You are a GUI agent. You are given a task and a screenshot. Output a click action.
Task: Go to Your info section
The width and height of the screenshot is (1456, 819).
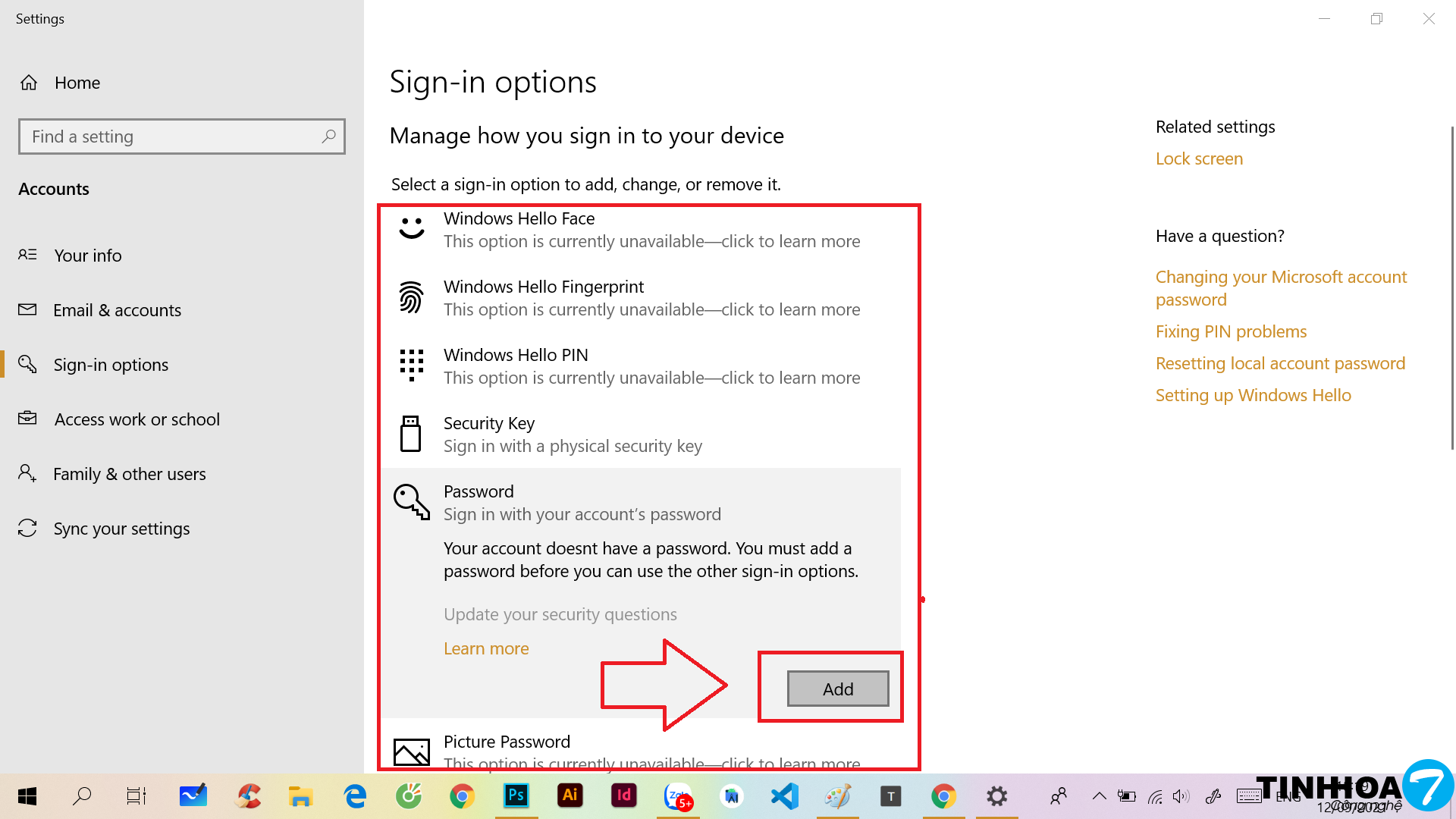click(x=88, y=256)
